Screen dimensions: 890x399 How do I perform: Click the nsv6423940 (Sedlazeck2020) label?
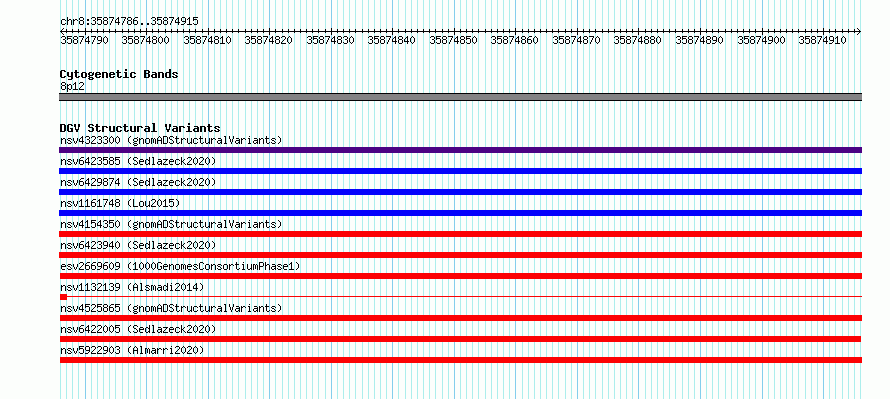click(x=138, y=245)
